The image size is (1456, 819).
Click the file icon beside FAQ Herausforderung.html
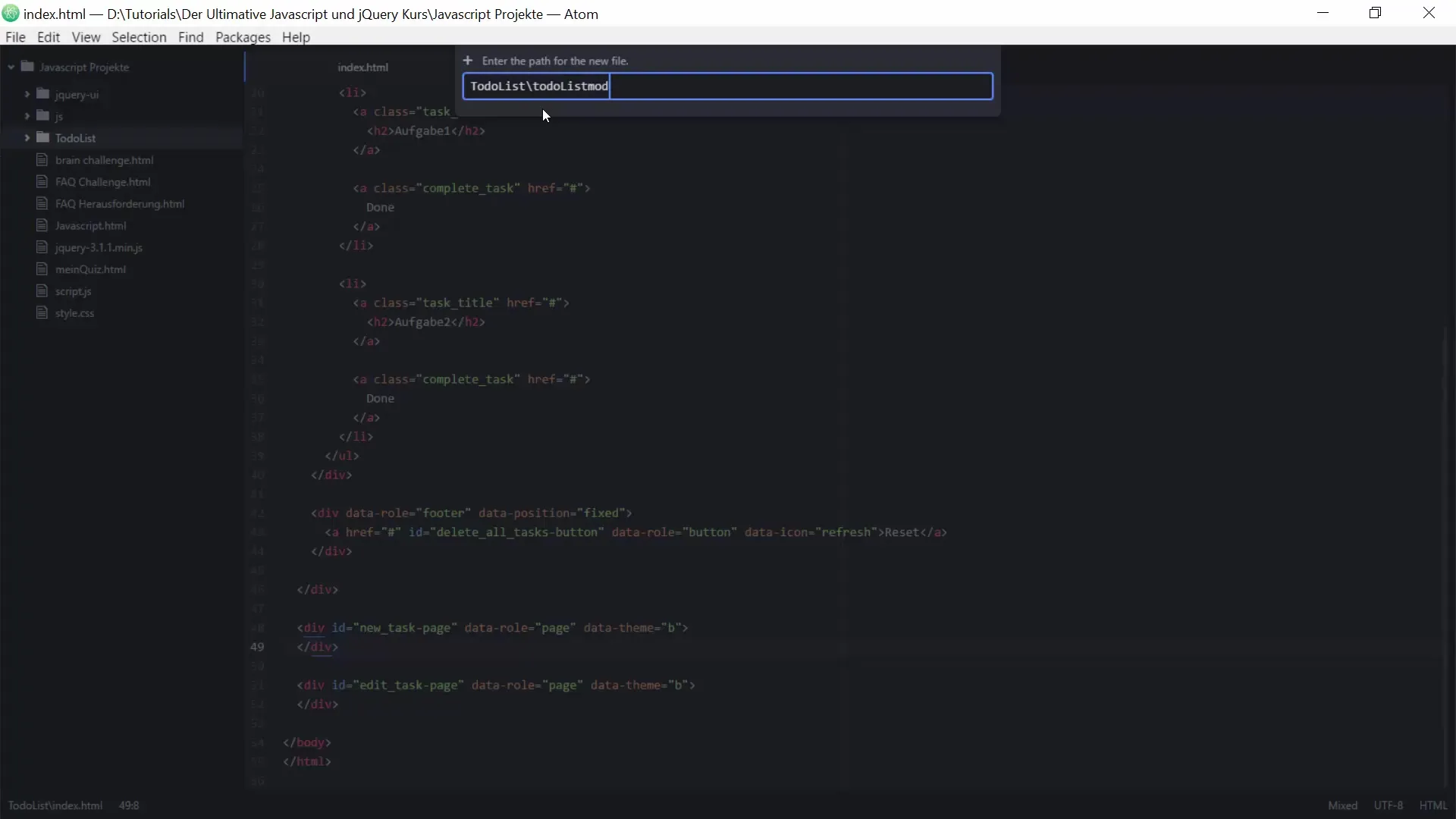(42, 204)
